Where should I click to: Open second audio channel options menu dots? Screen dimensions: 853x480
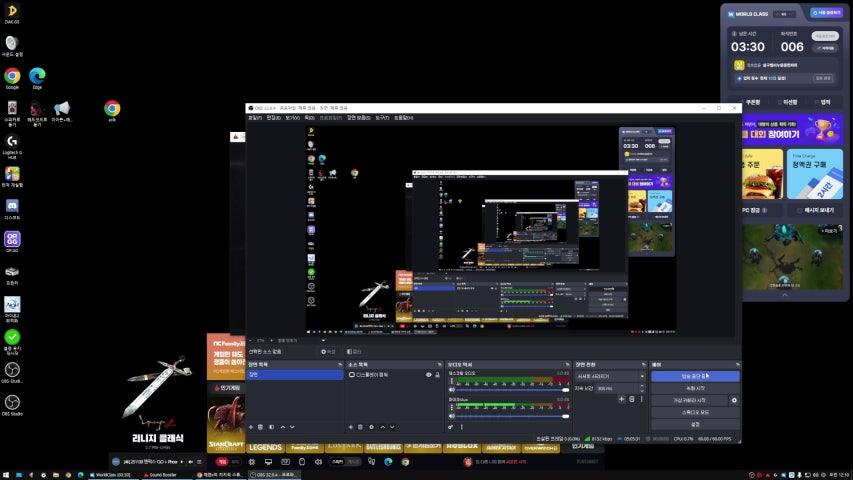point(452,408)
